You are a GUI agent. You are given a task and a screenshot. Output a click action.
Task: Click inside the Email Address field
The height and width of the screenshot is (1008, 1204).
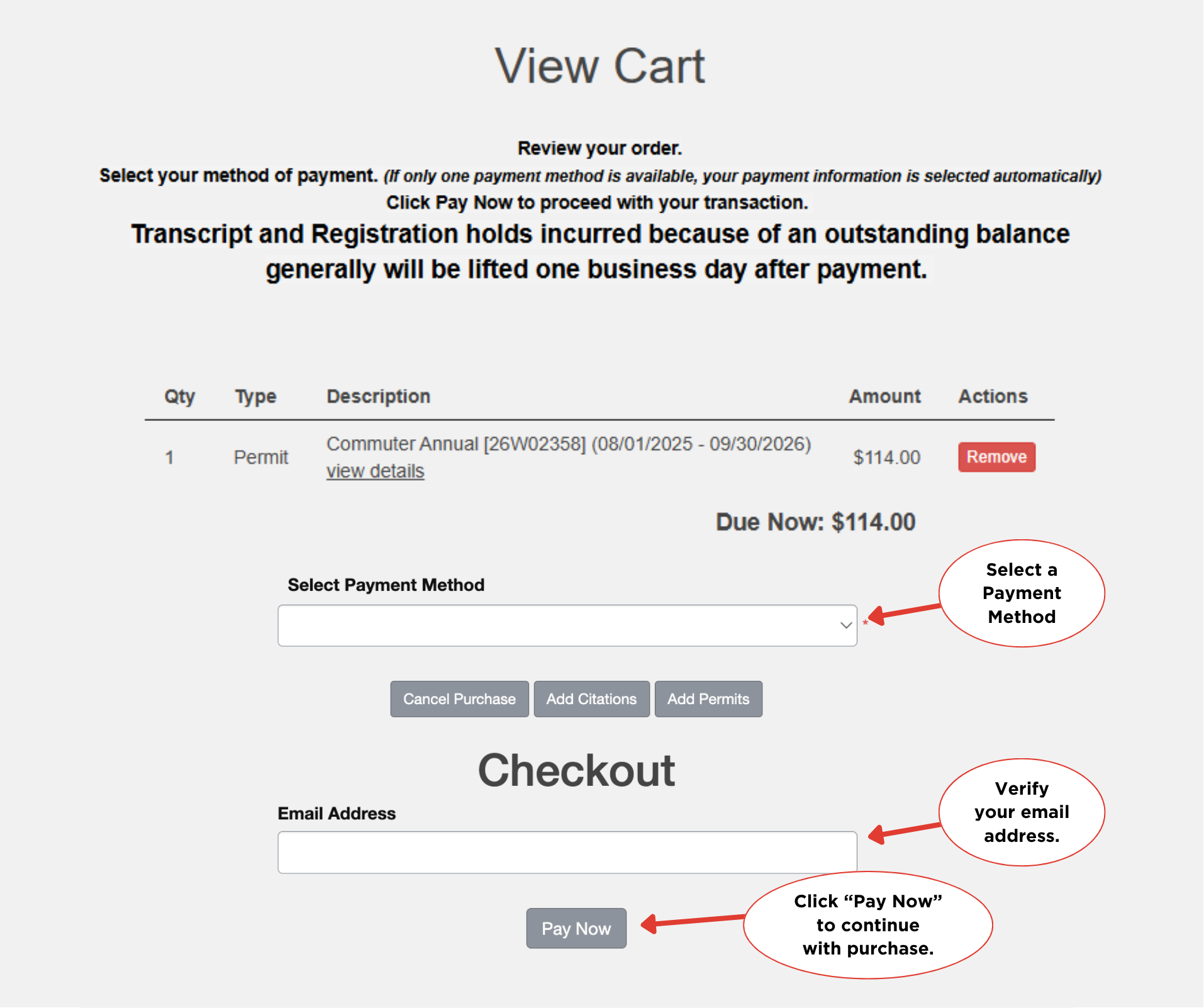(566, 852)
